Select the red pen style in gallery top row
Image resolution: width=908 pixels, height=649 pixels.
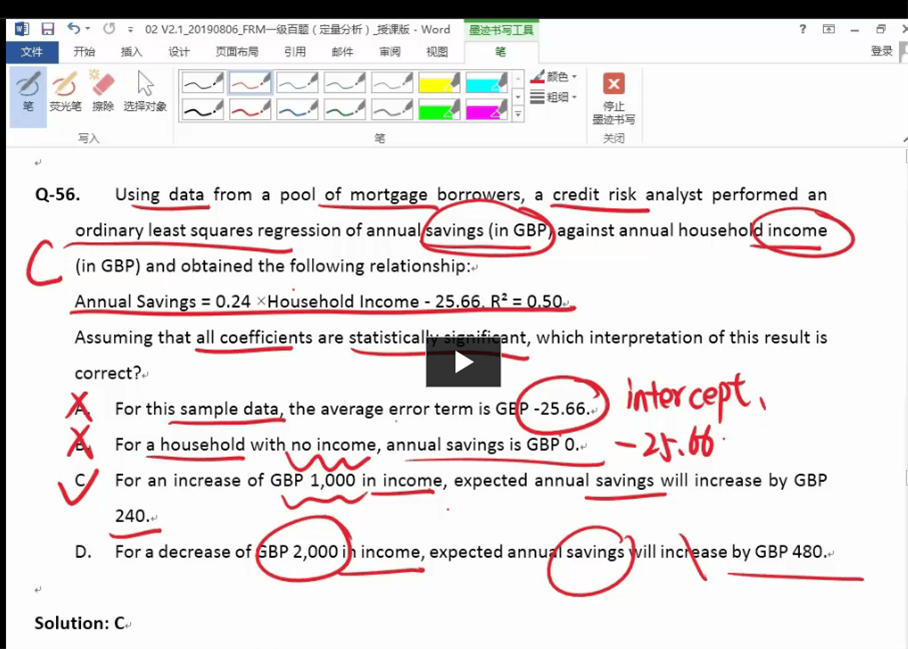(249, 82)
